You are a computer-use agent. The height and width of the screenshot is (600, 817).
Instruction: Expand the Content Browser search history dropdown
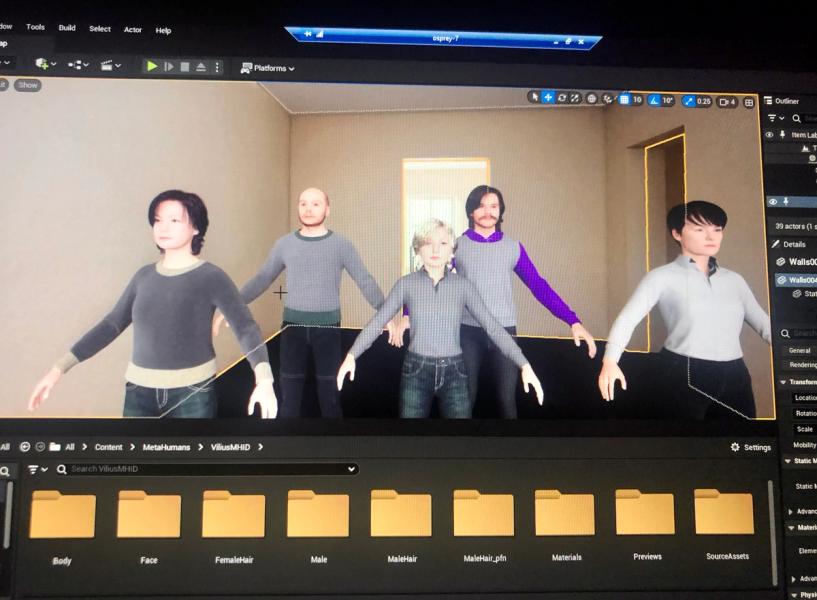pyautogui.click(x=351, y=469)
